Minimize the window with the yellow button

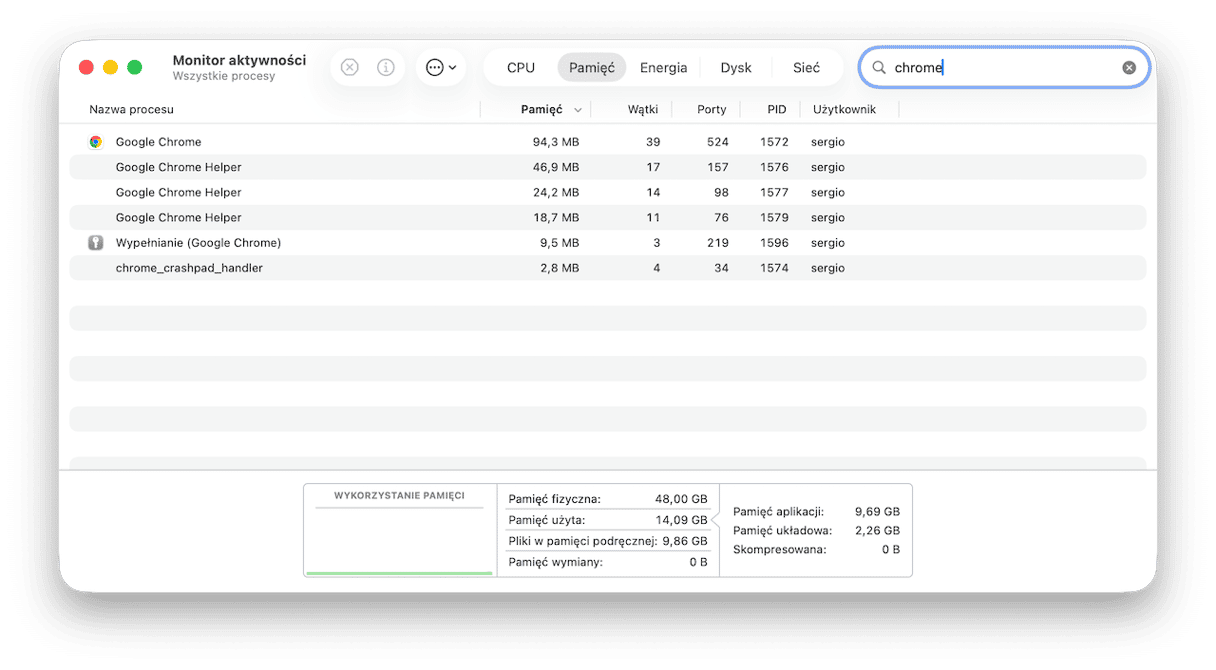coord(110,67)
